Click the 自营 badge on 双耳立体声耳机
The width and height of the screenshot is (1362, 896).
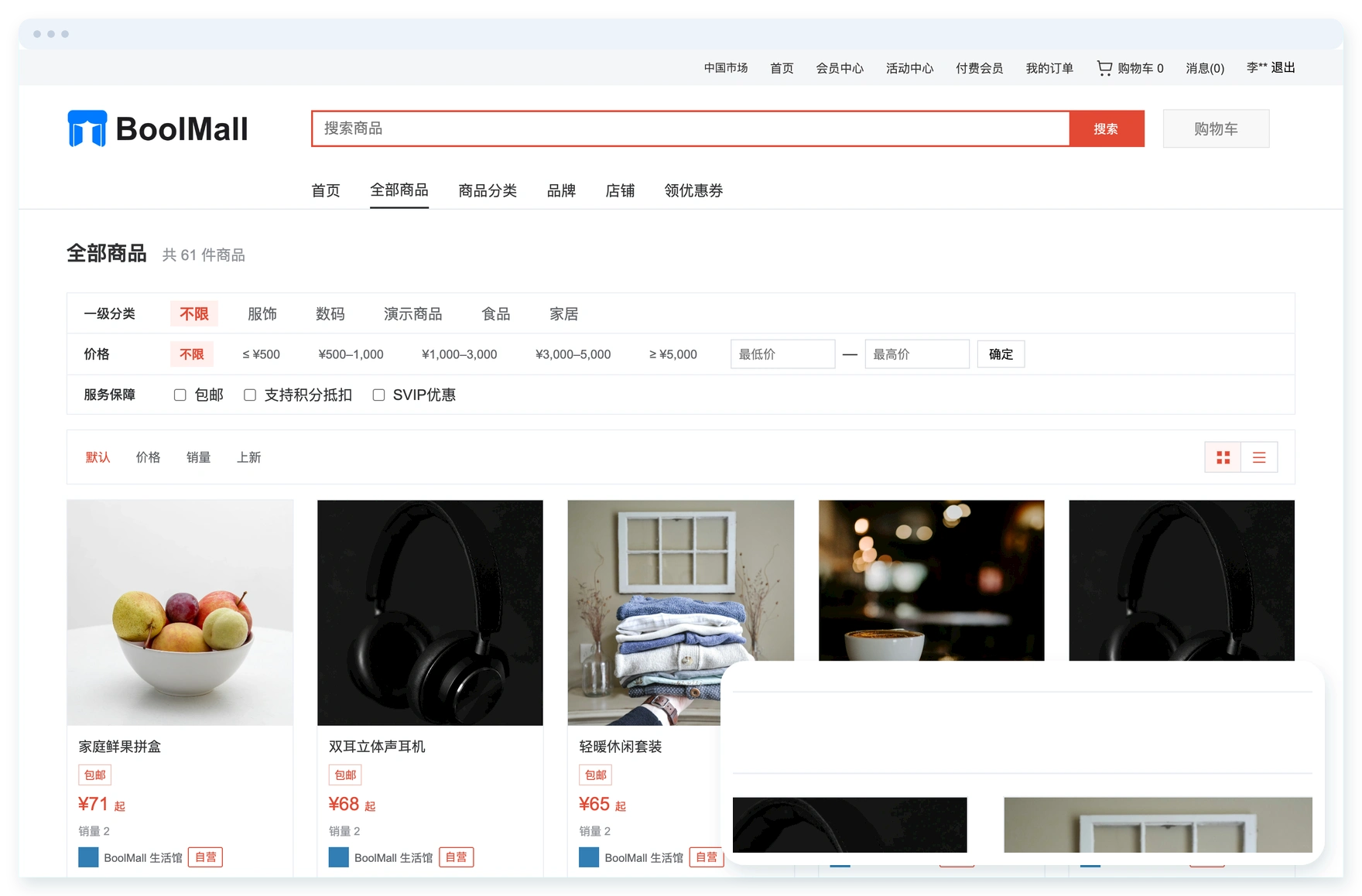pyautogui.click(x=456, y=857)
